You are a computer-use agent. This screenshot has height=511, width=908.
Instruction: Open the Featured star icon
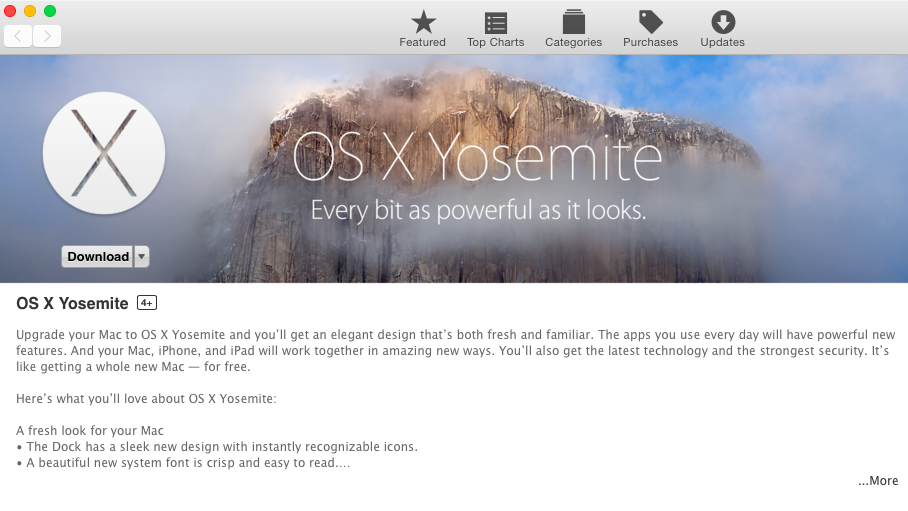pos(423,23)
